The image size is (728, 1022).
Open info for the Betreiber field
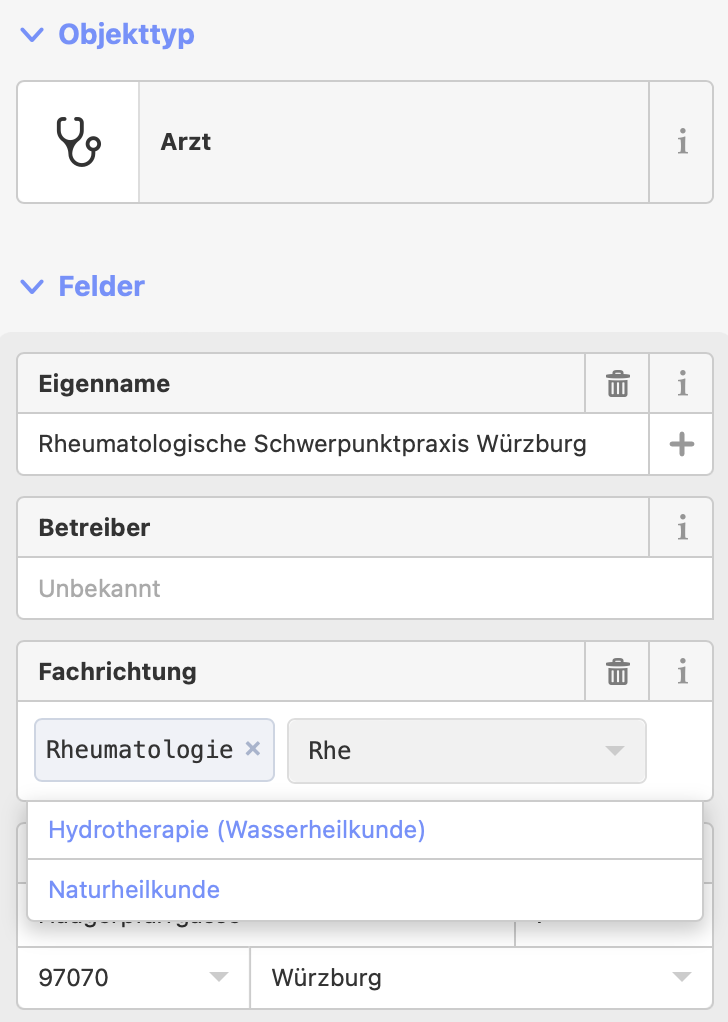coord(681,527)
